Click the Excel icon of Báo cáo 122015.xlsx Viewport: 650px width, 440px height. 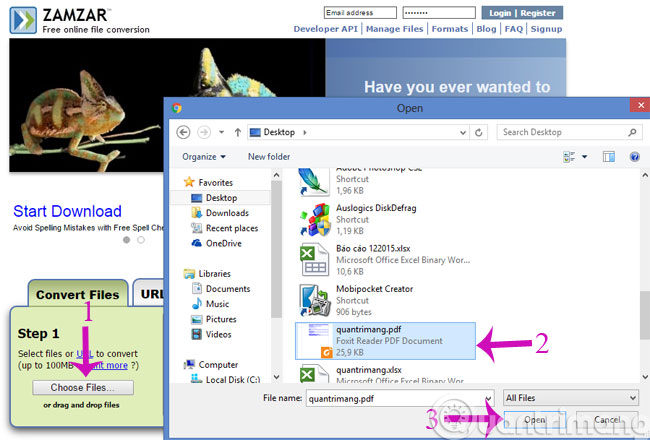click(315, 260)
